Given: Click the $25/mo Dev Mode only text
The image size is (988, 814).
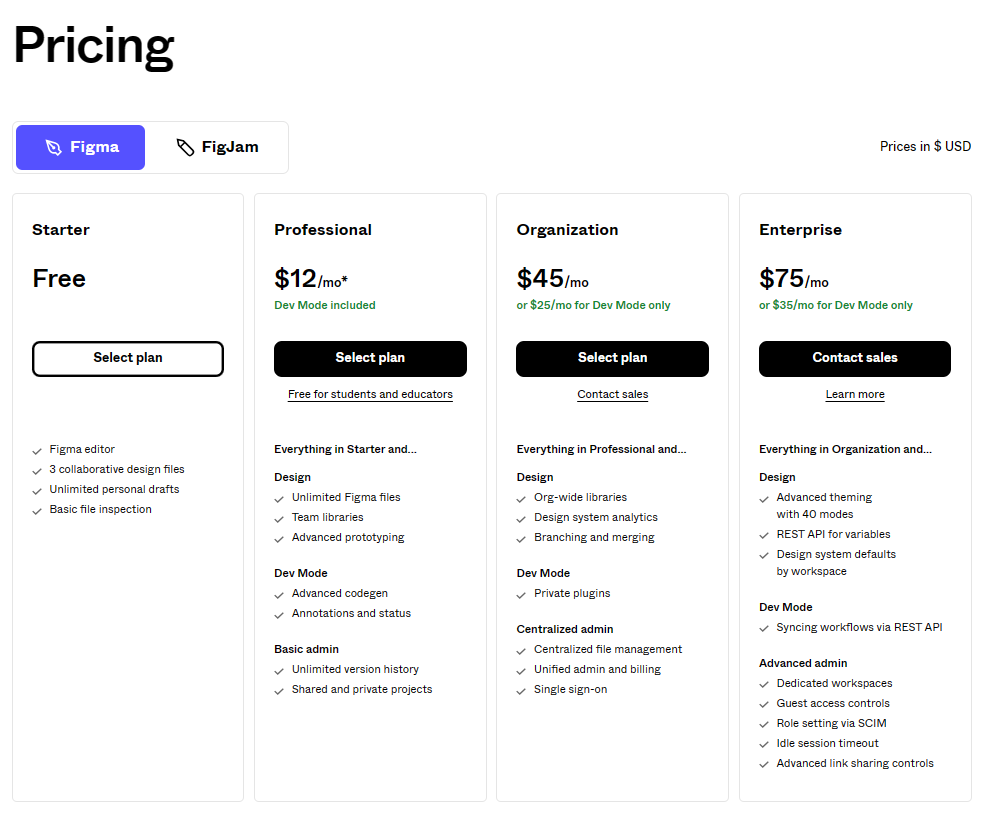Looking at the screenshot, I should [594, 305].
